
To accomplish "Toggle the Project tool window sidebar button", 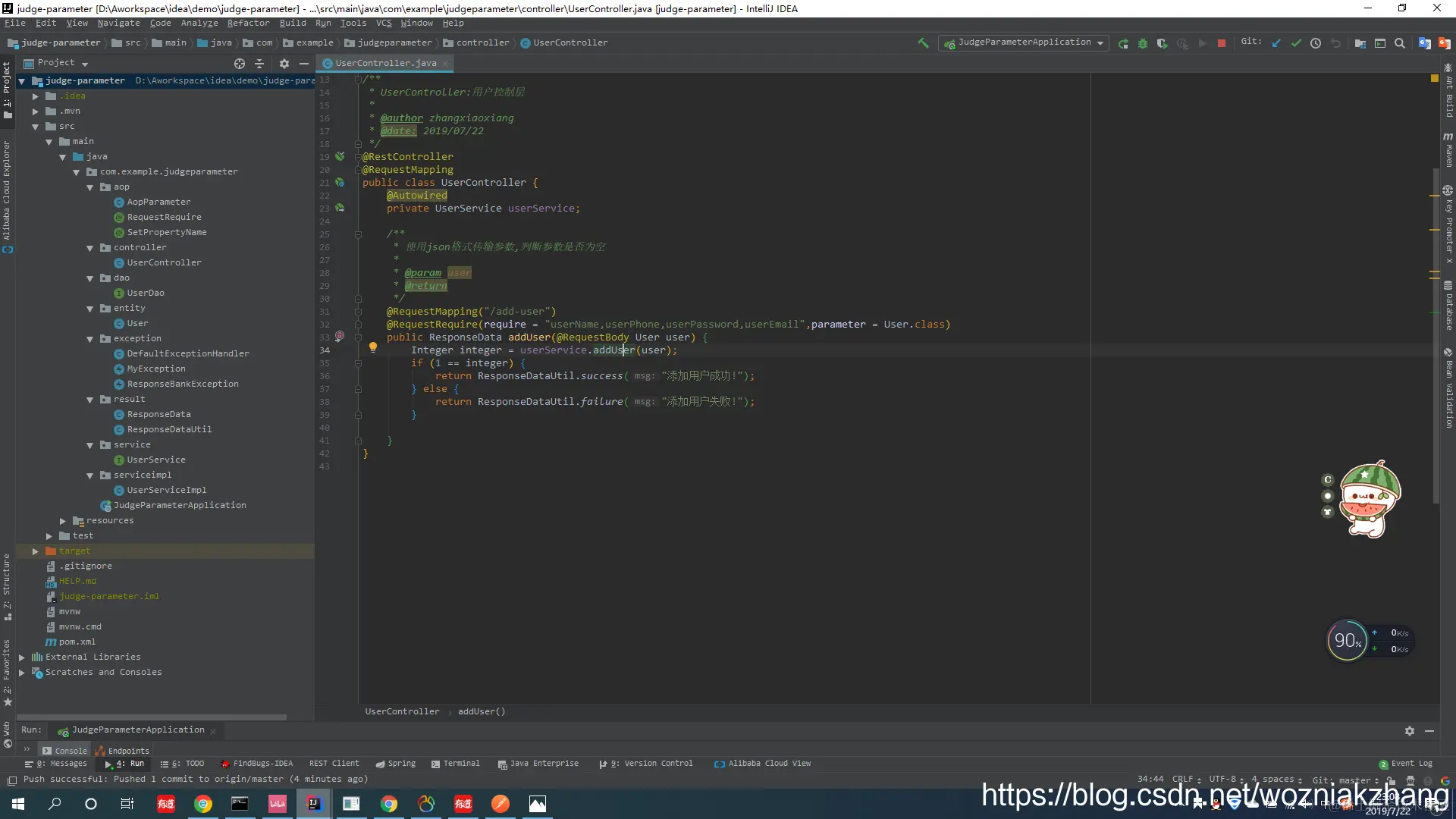I will pos(7,89).
